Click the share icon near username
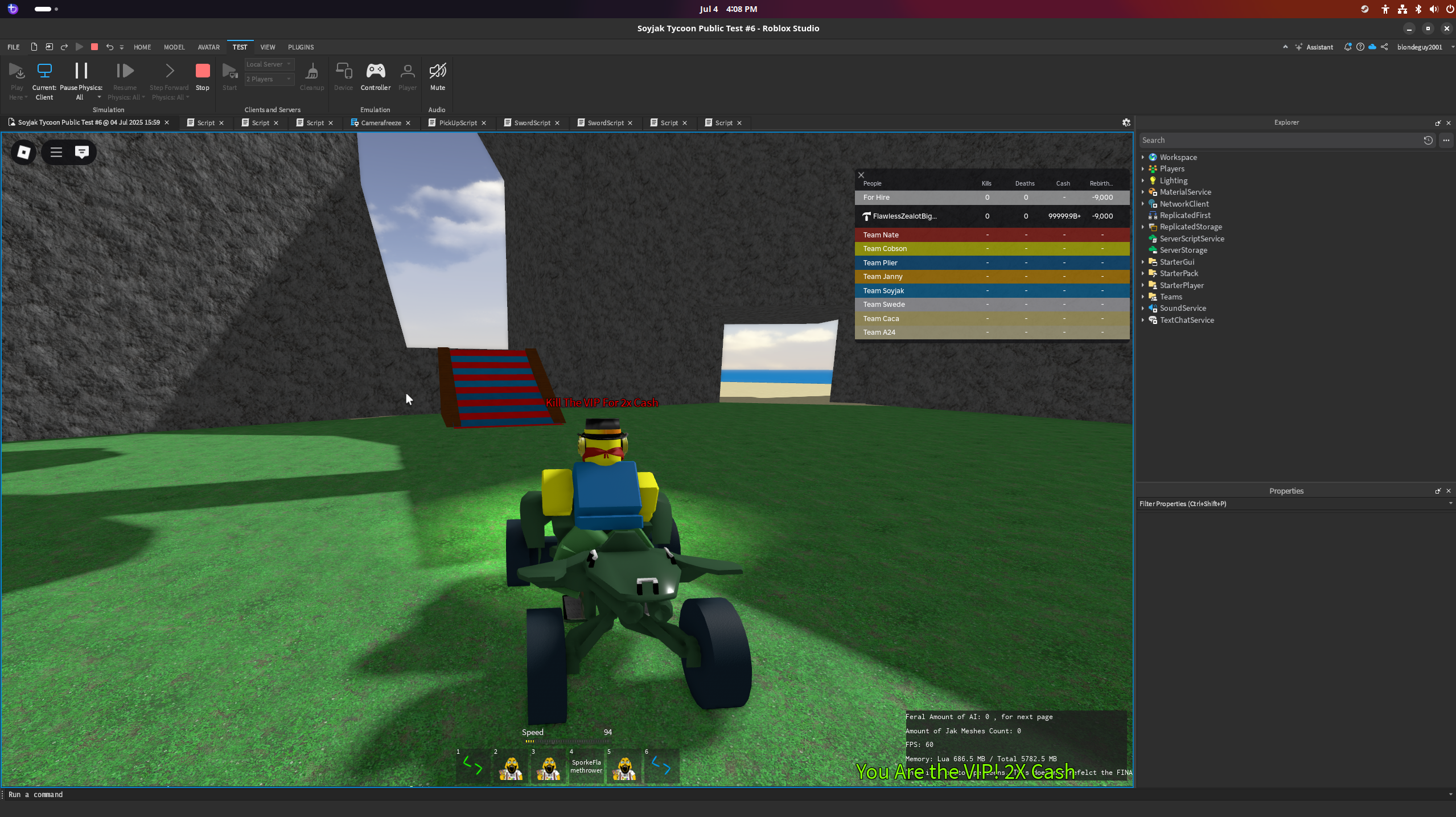The width and height of the screenshot is (1456, 817). [x=1384, y=47]
